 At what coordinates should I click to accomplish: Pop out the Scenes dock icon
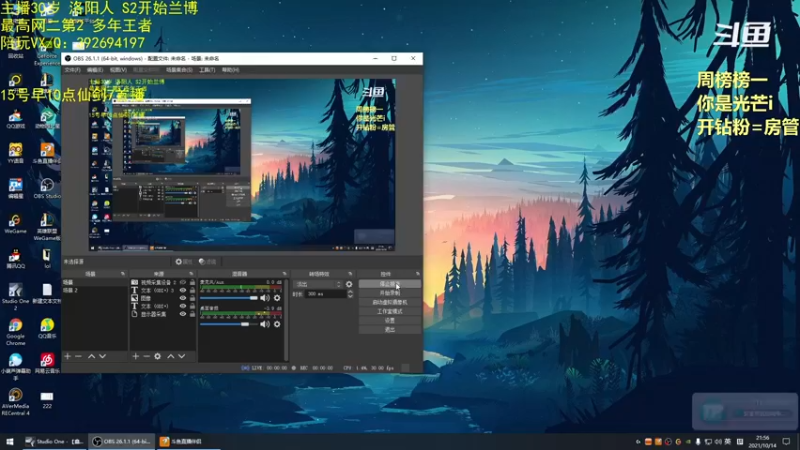pos(122,274)
